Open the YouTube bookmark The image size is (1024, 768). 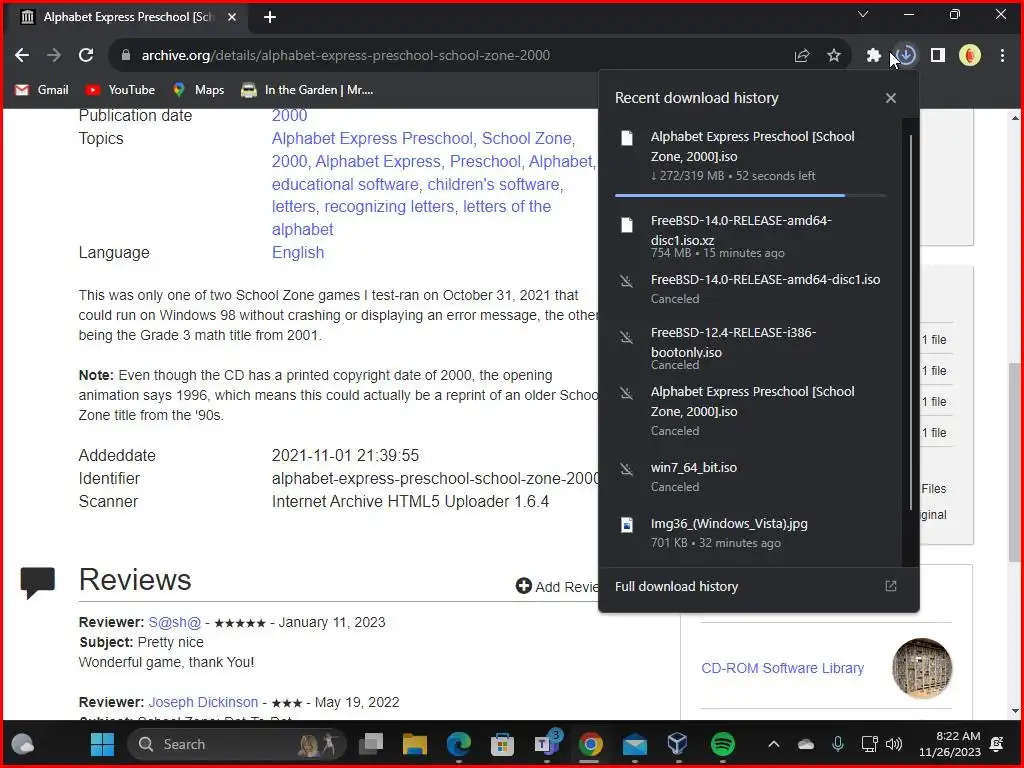121,90
